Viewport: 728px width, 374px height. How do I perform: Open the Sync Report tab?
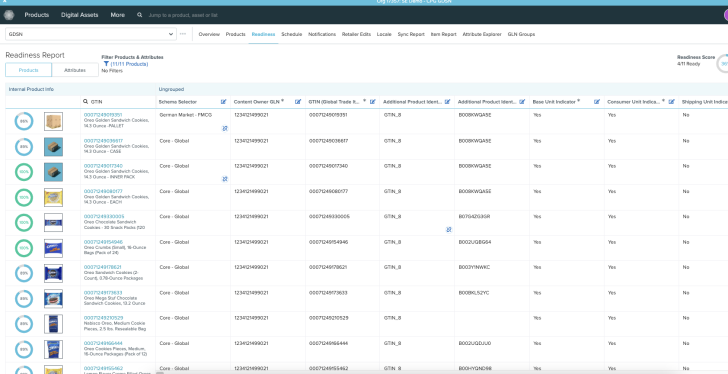411,34
